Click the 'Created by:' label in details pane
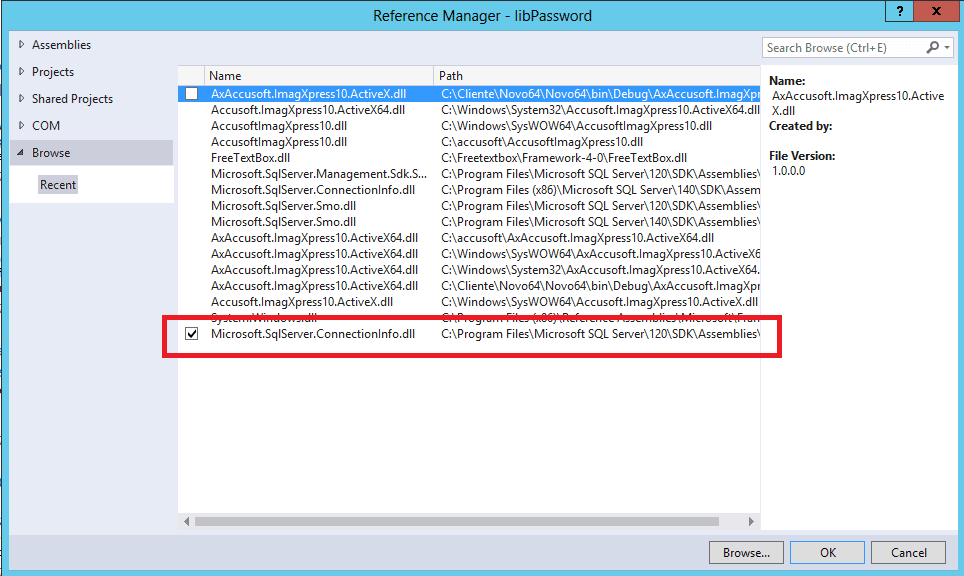The height and width of the screenshot is (576, 964). pyautogui.click(x=800, y=126)
